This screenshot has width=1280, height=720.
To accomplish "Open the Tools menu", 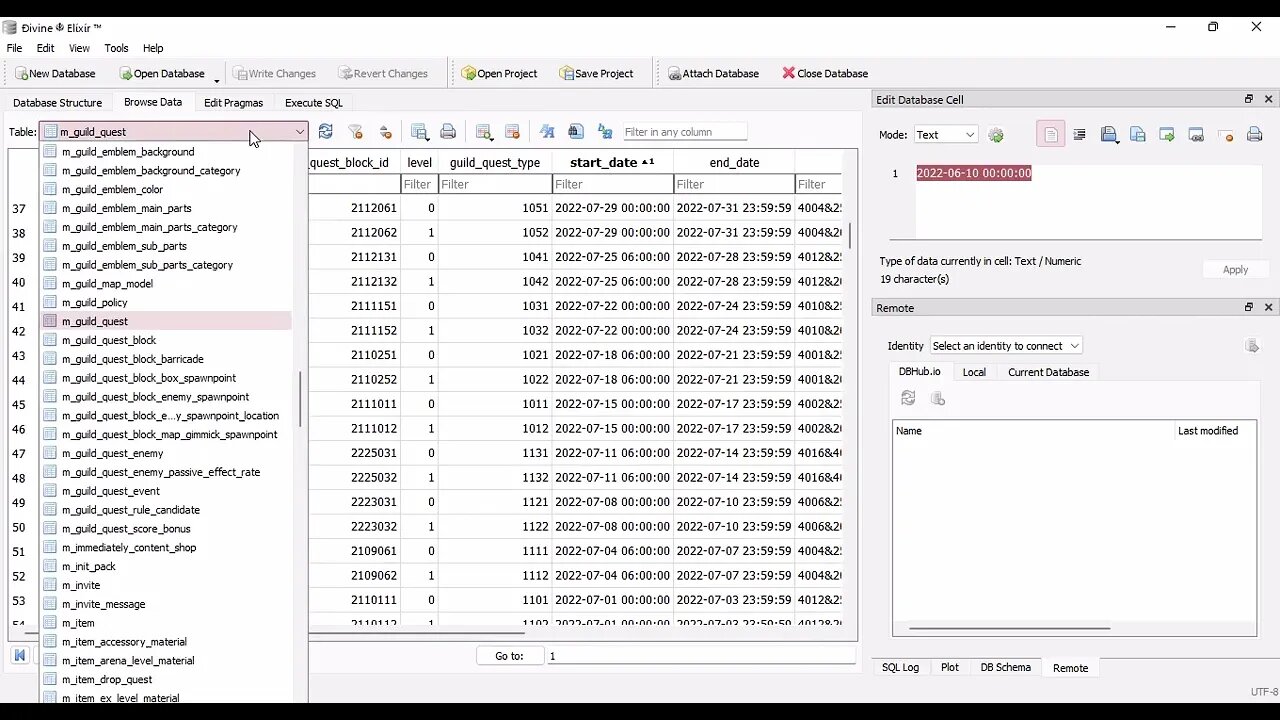I will pos(116,48).
